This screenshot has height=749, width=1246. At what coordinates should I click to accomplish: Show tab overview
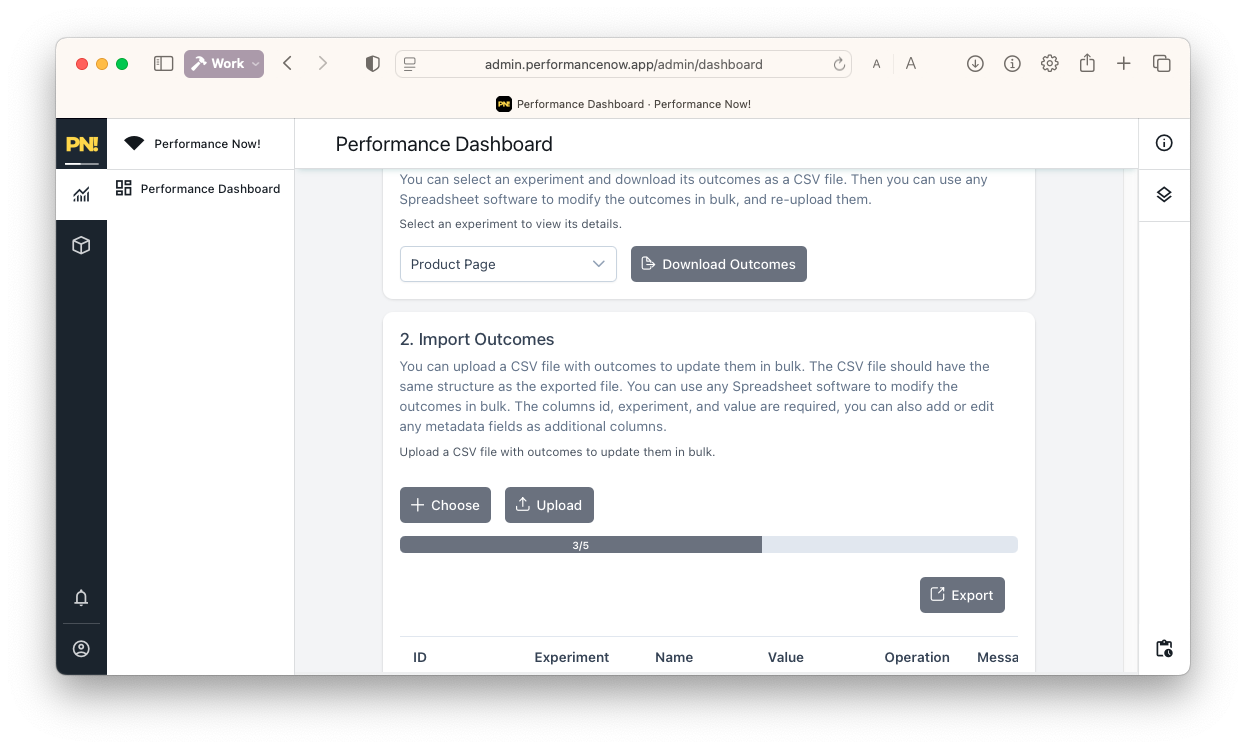pyautogui.click(x=1162, y=64)
